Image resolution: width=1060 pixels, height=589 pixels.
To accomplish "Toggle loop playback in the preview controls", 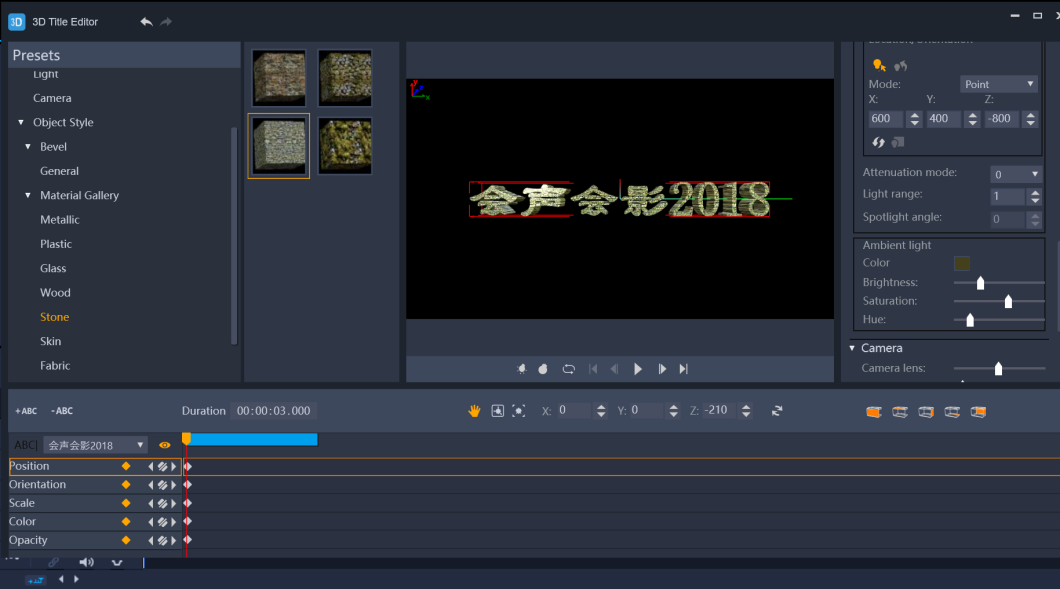I will click(x=569, y=369).
